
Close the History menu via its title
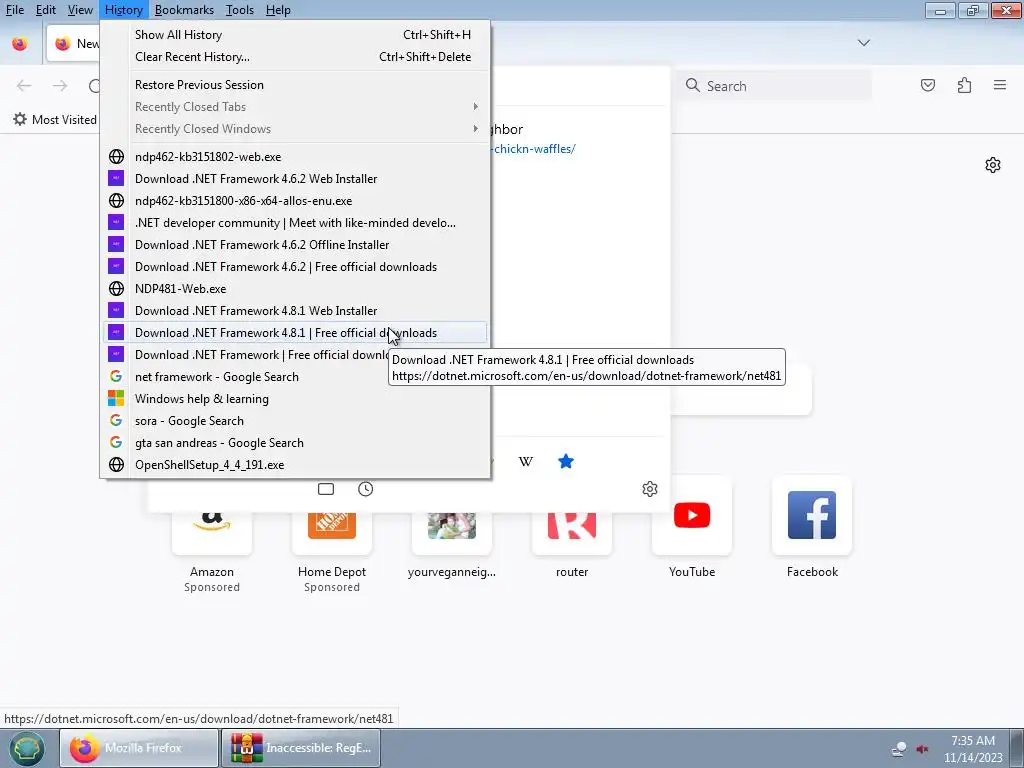[123, 10]
